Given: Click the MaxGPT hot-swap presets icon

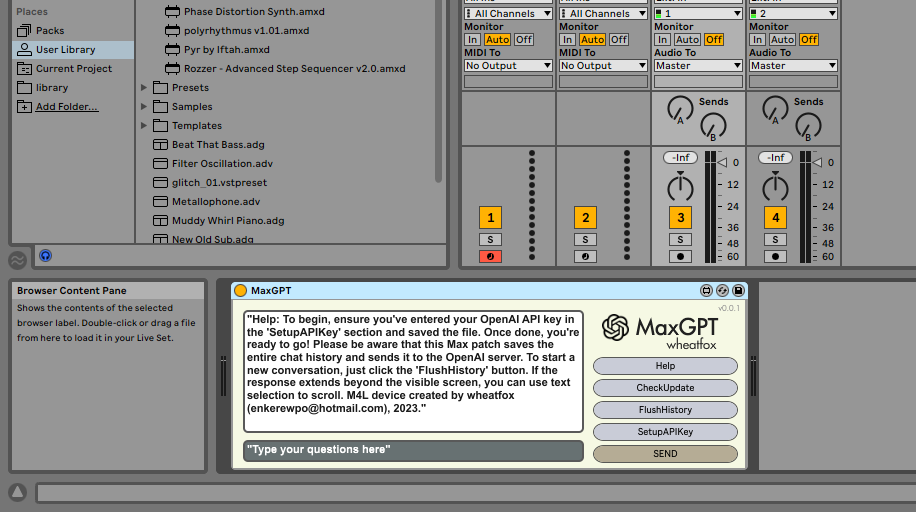Looking at the screenshot, I should [722, 291].
